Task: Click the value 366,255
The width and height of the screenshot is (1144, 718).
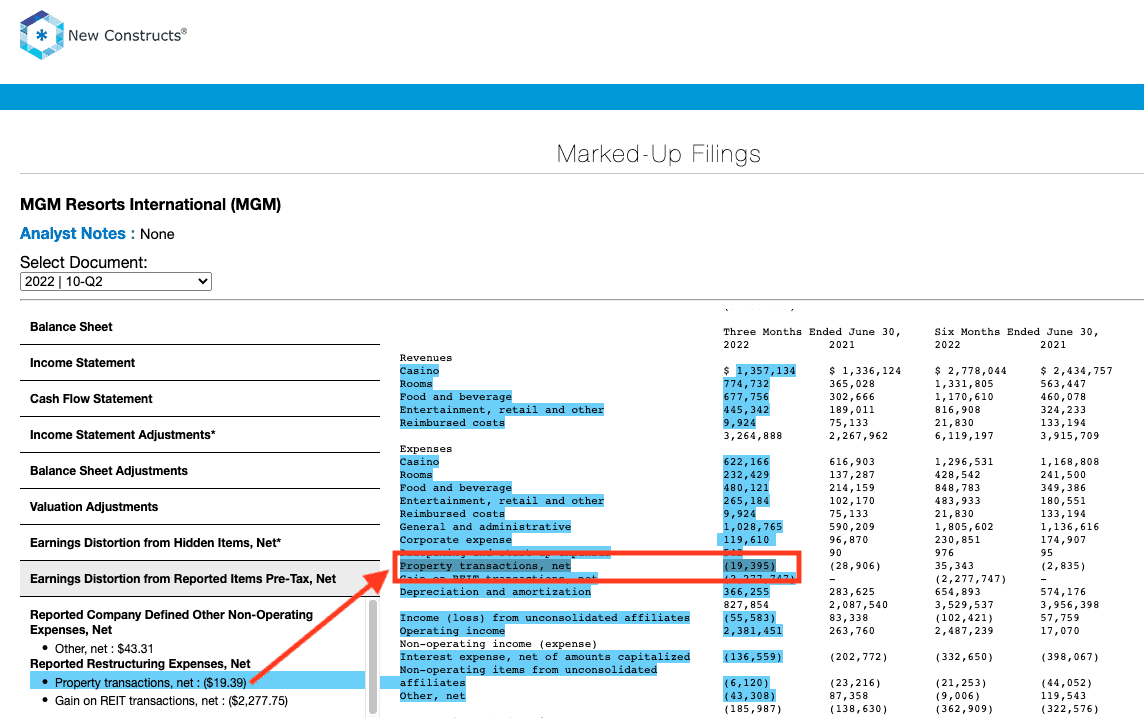Action: [x=746, y=592]
